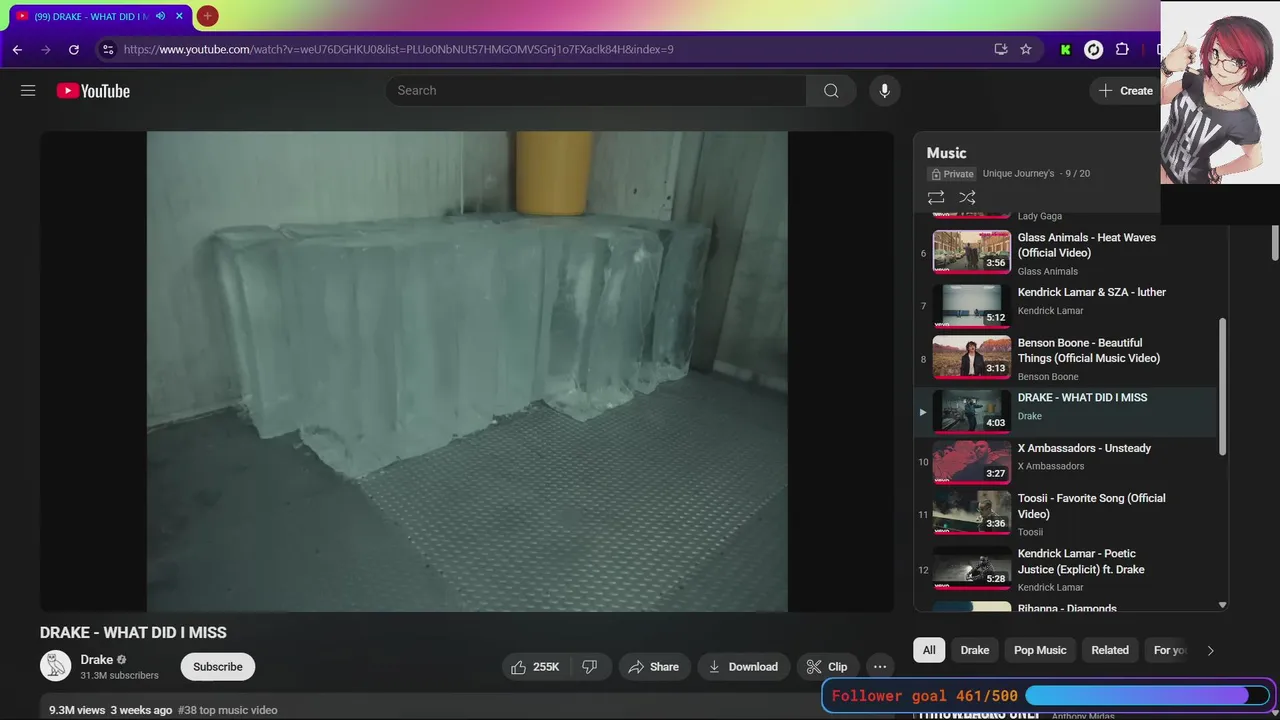Open a new tab with the plus button

click(x=207, y=16)
